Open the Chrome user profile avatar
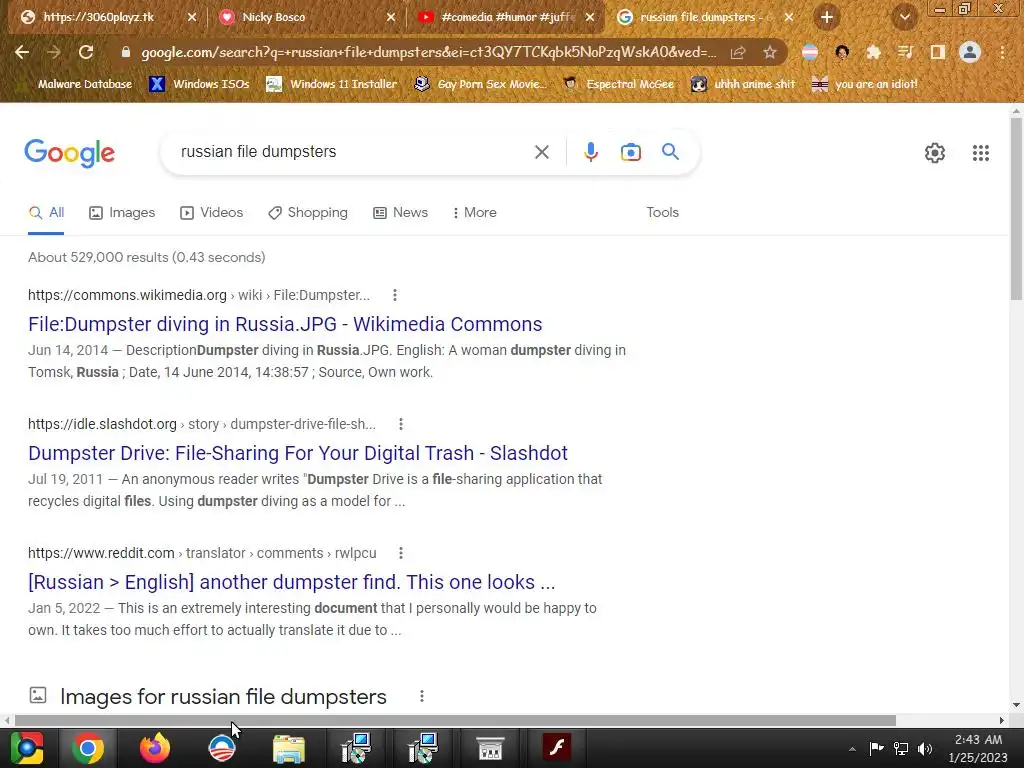The height and width of the screenshot is (768, 1024). click(970, 52)
